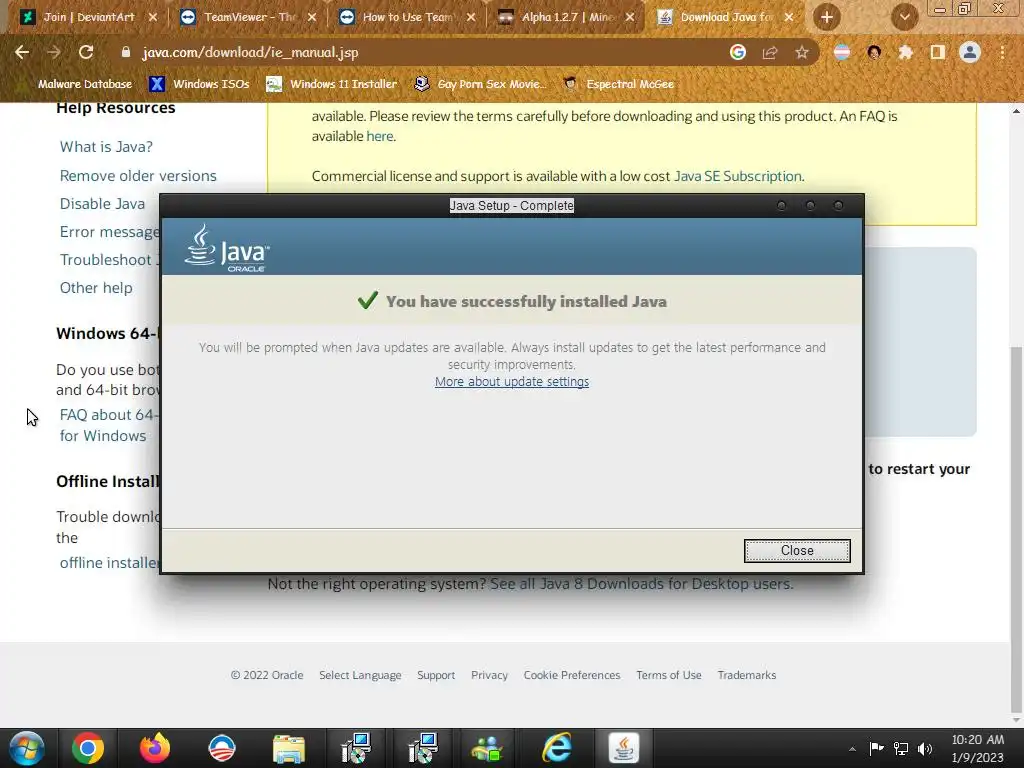Screen dimensions: 1024x768
Task: Open Espectral McGee bookmark
Action: coord(618,84)
